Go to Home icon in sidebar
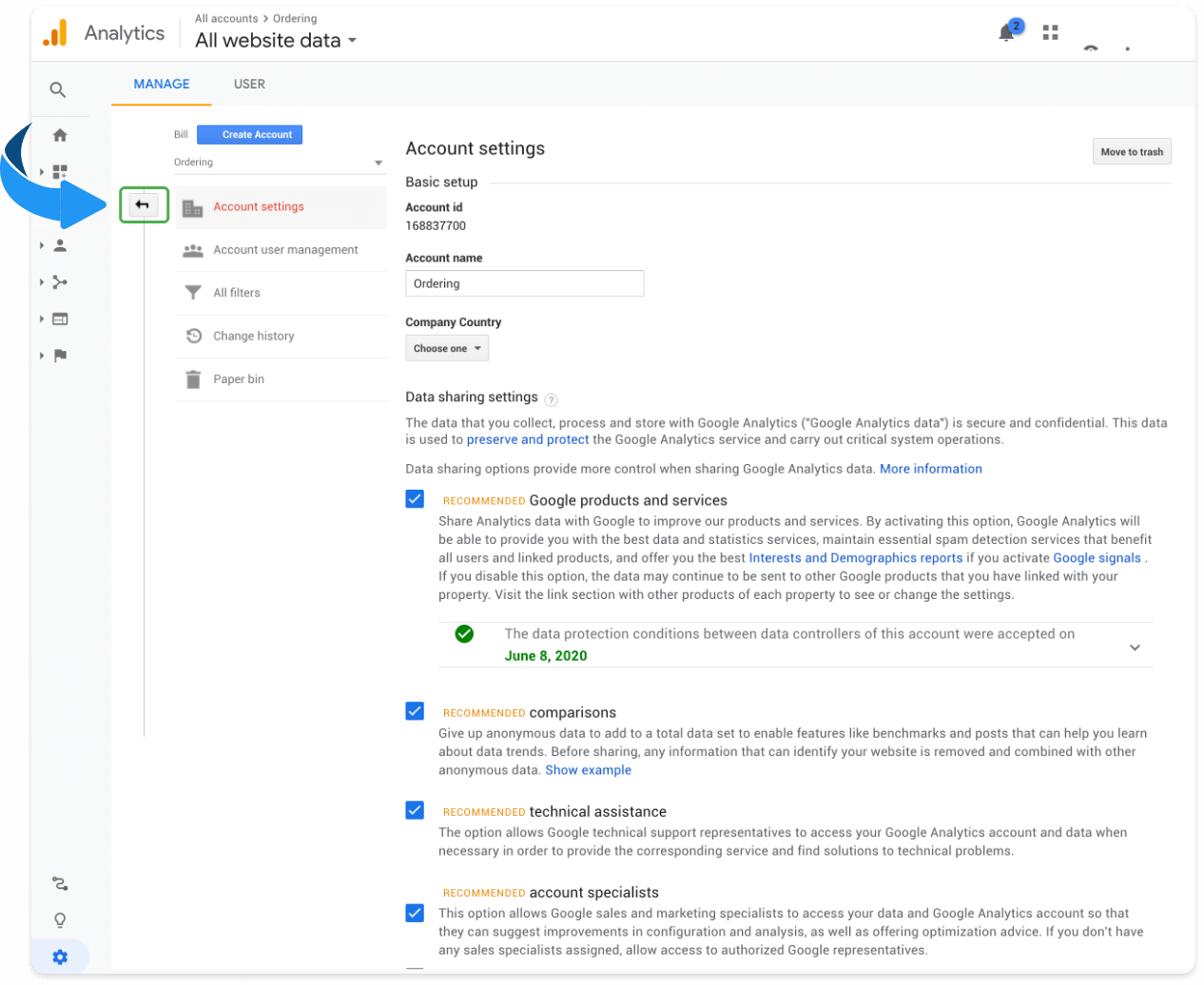Screen dimensions: 1204x985 coord(60,135)
